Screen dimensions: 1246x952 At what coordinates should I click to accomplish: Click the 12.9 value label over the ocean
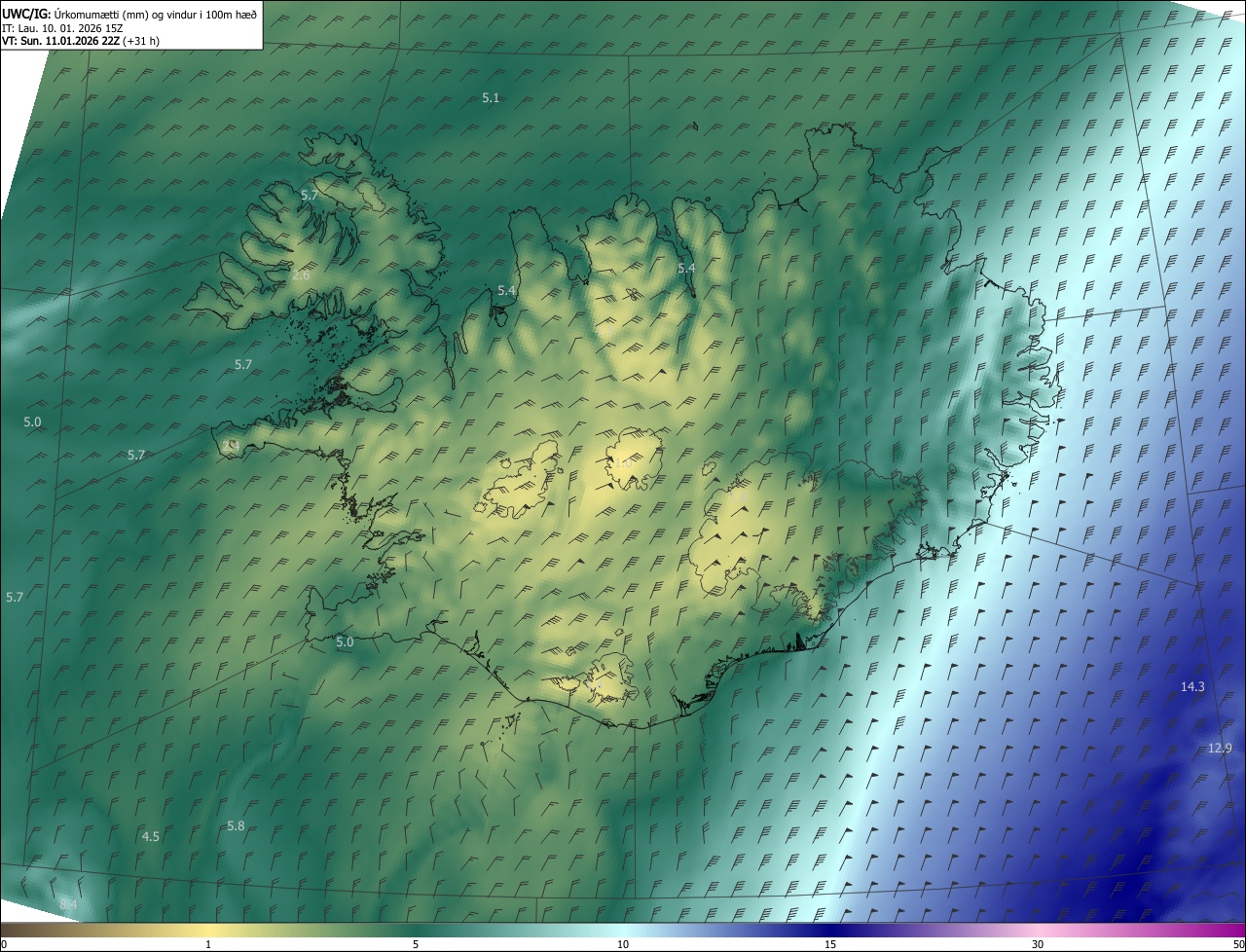(1220, 749)
